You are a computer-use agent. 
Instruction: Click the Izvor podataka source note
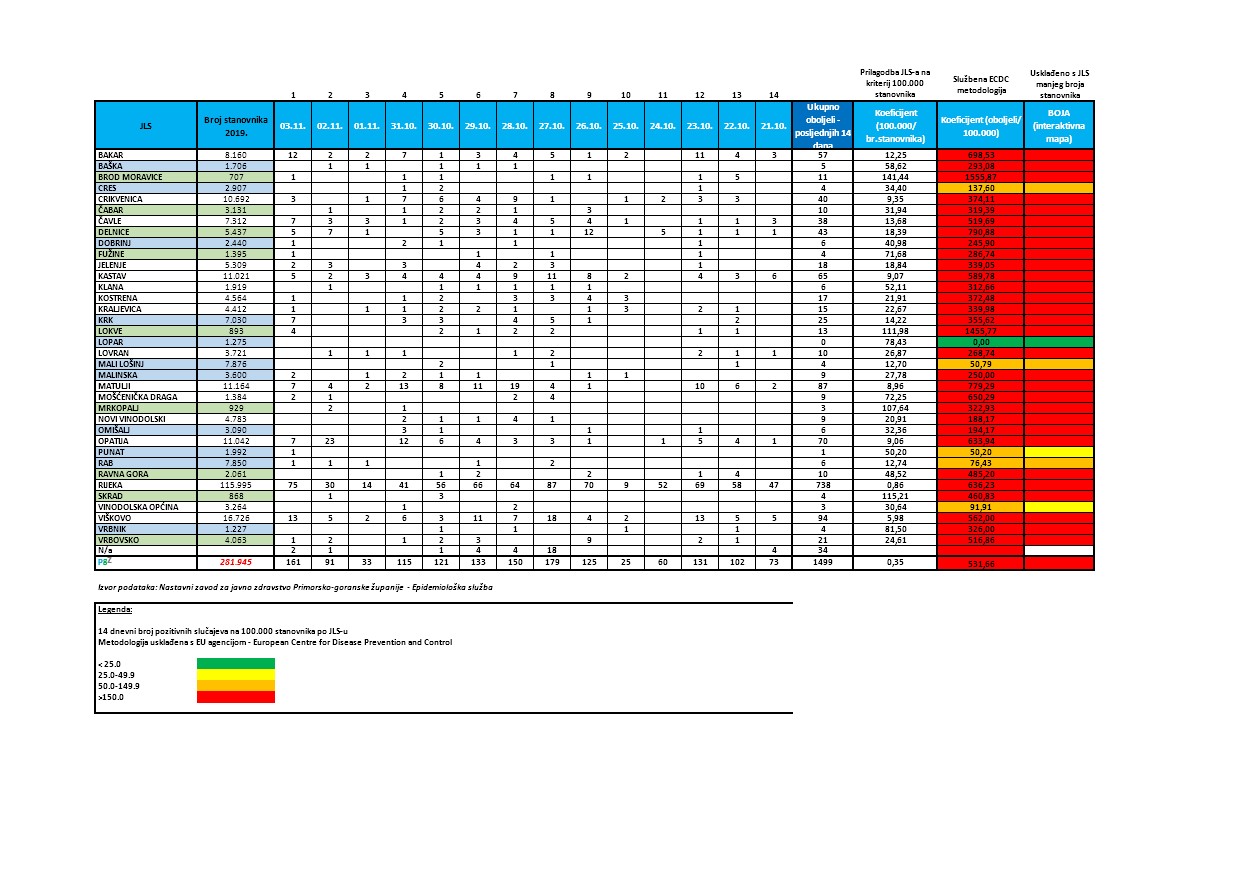(295, 588)
